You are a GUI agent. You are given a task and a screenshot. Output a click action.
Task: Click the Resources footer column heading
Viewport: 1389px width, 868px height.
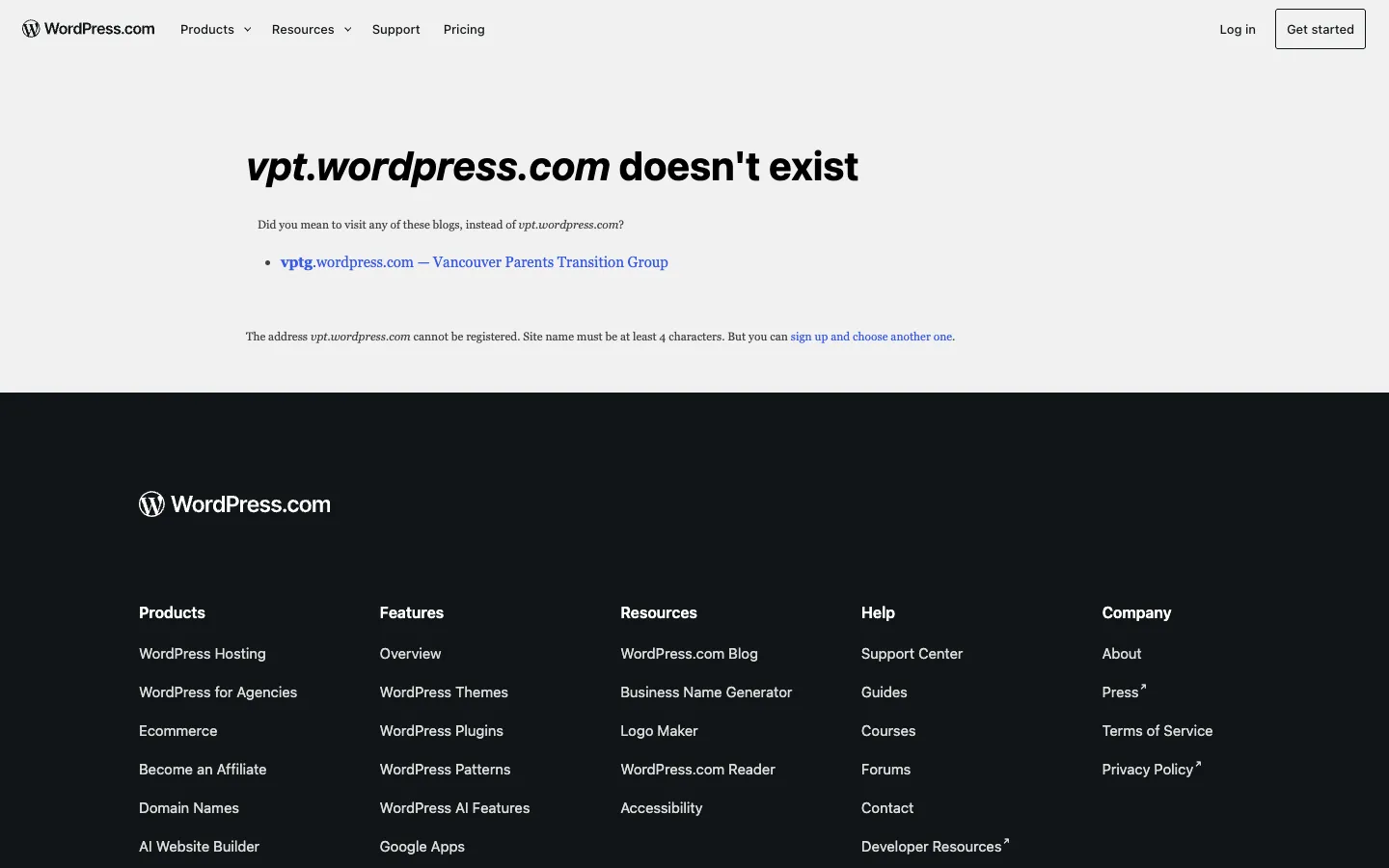pos(659,613)
